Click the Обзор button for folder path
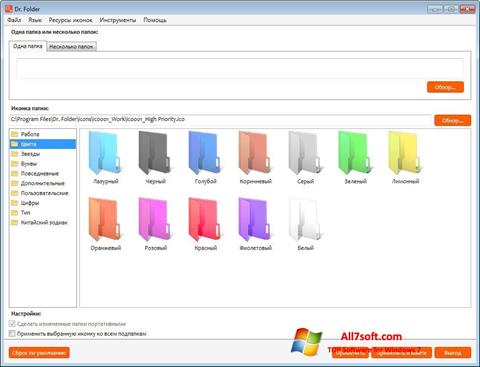 click(x=445, y=87)
